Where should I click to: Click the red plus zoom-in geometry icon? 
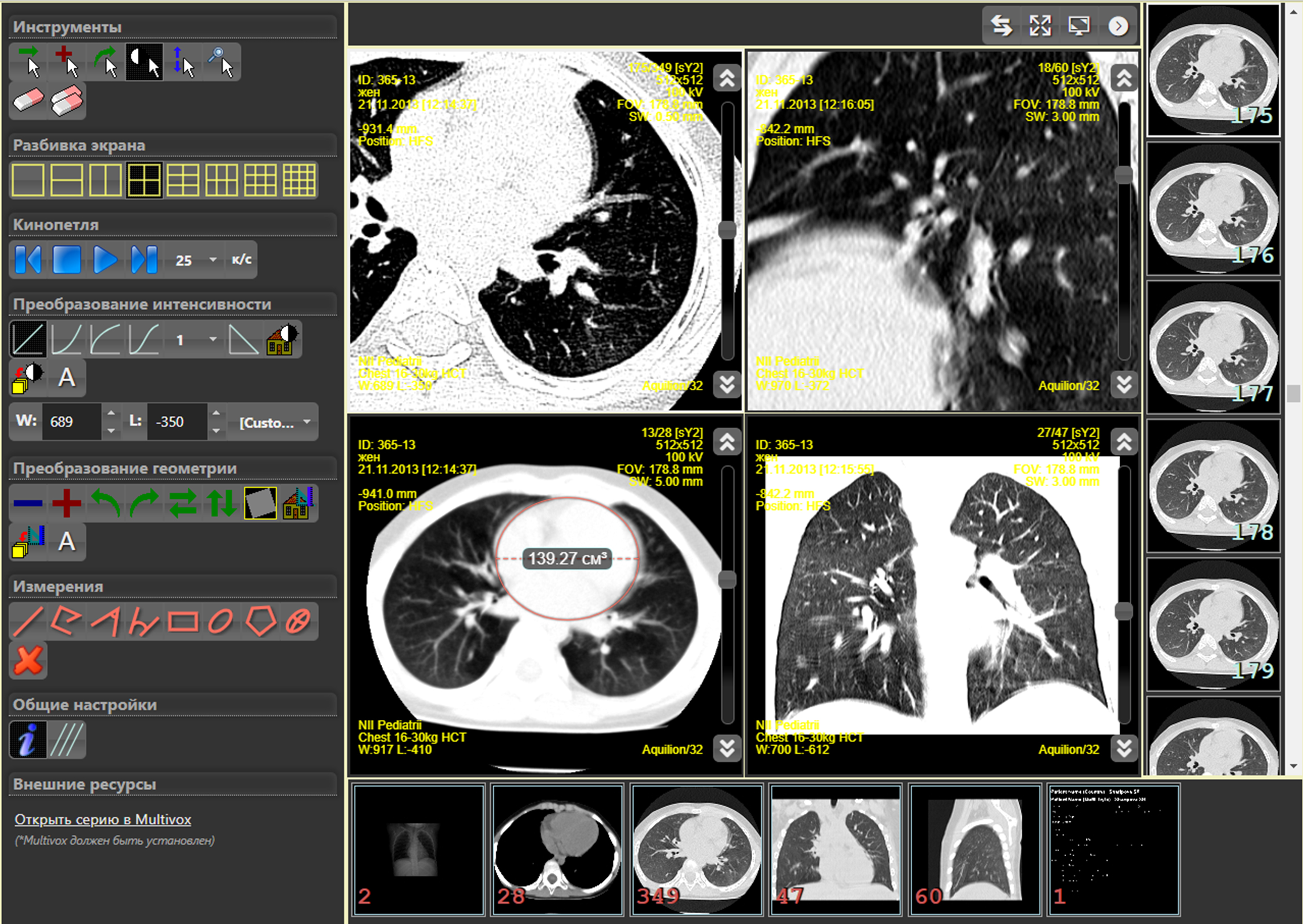[66, 503]
